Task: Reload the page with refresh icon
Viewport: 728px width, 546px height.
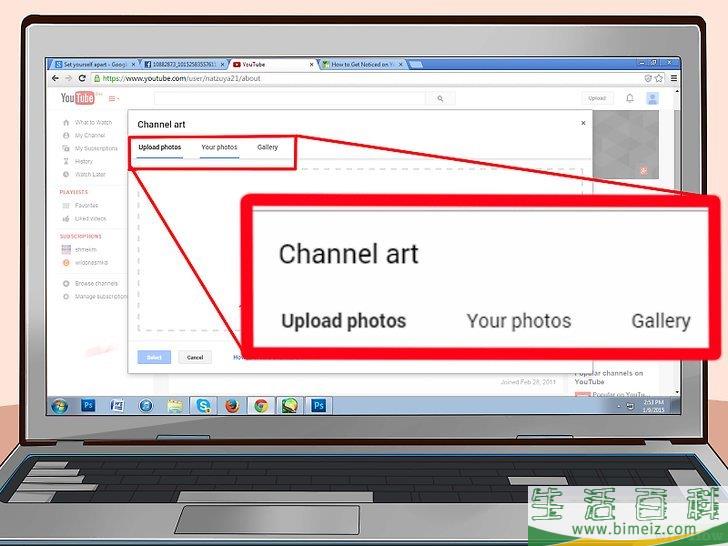Action: pos(82,78)
